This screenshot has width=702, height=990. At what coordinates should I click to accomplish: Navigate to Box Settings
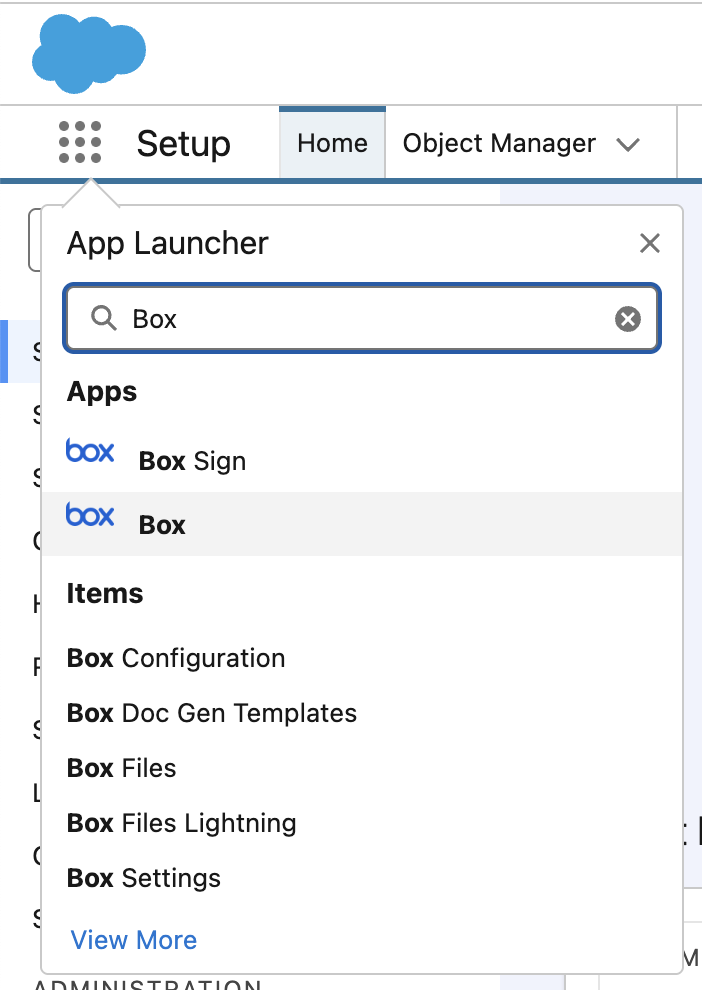click(x=144, y=878)
